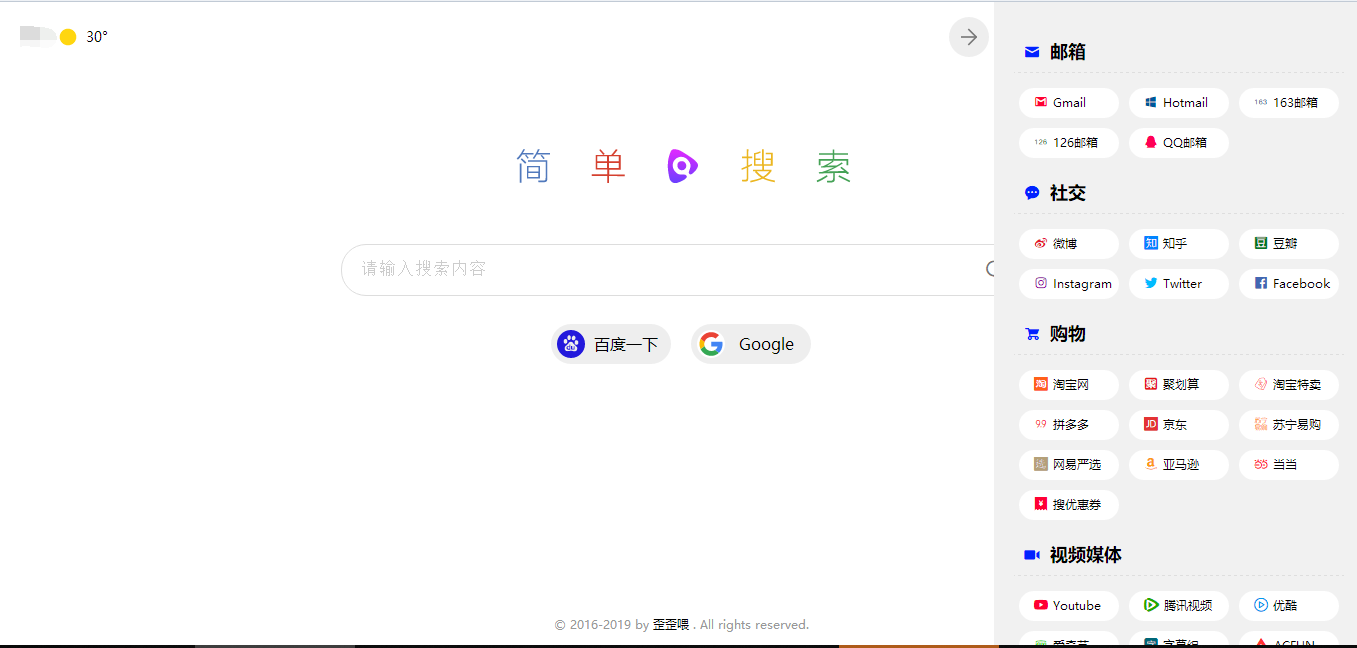Focus the 请输入搜索内容 search box
This screenshot has height=648, width=1357.
point(667,270)
